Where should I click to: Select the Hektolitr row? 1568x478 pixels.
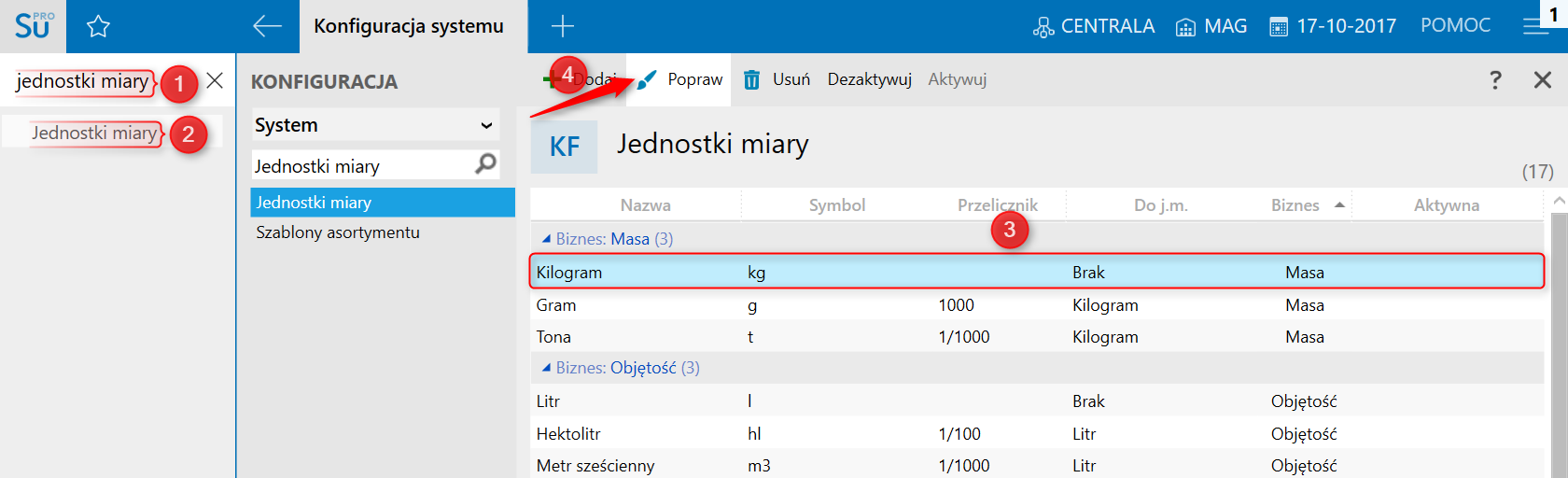1037,434
